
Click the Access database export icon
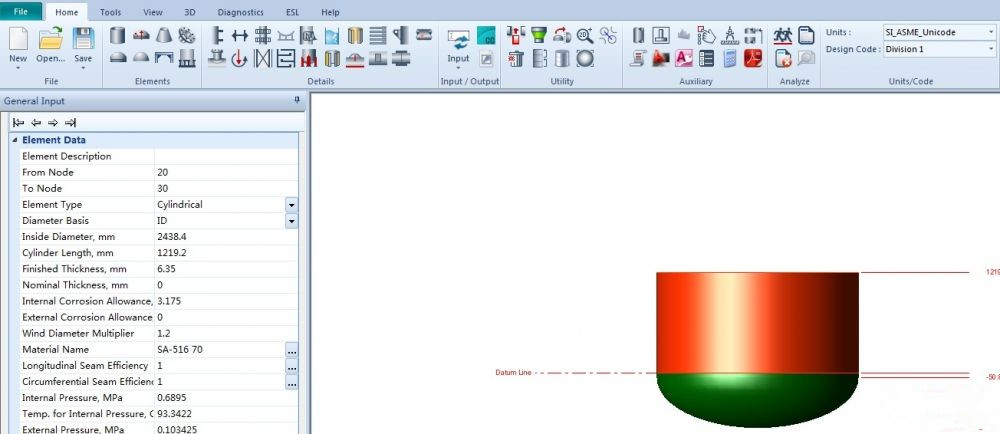point(684,59)
